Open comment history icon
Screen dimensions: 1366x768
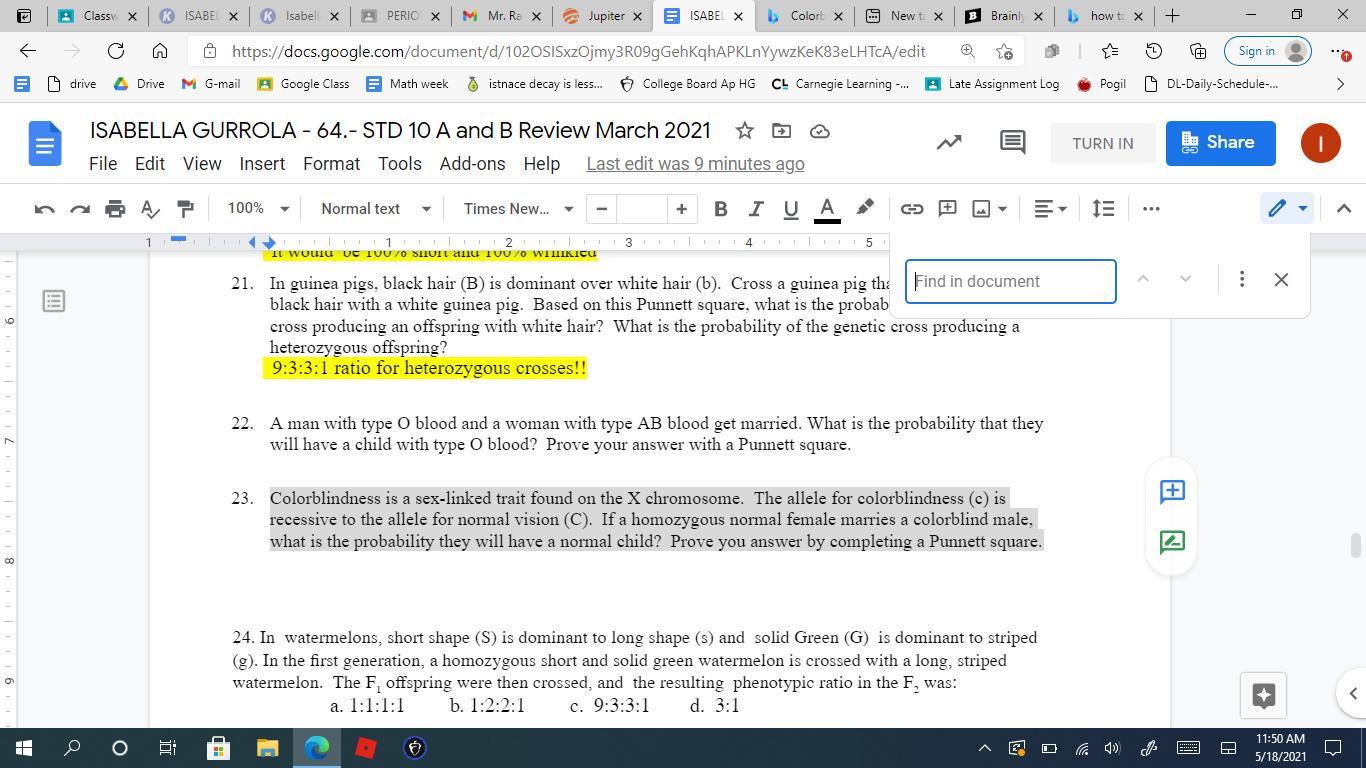pyautogui.click(x=1012, y=143)
